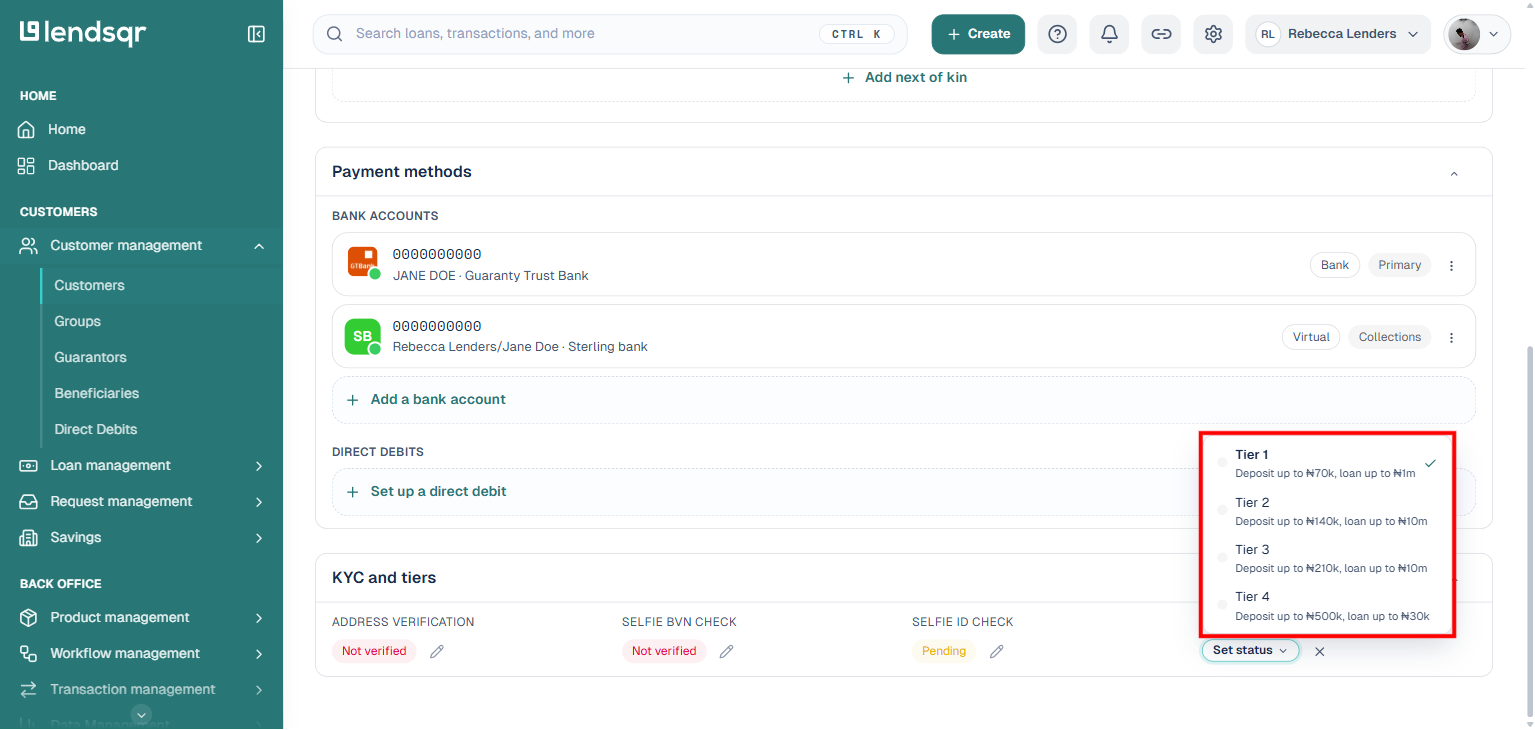Edit the Selfie BVN Check status pencil
The width and height of the screenshot is (1535, 730).
(727, 651)
